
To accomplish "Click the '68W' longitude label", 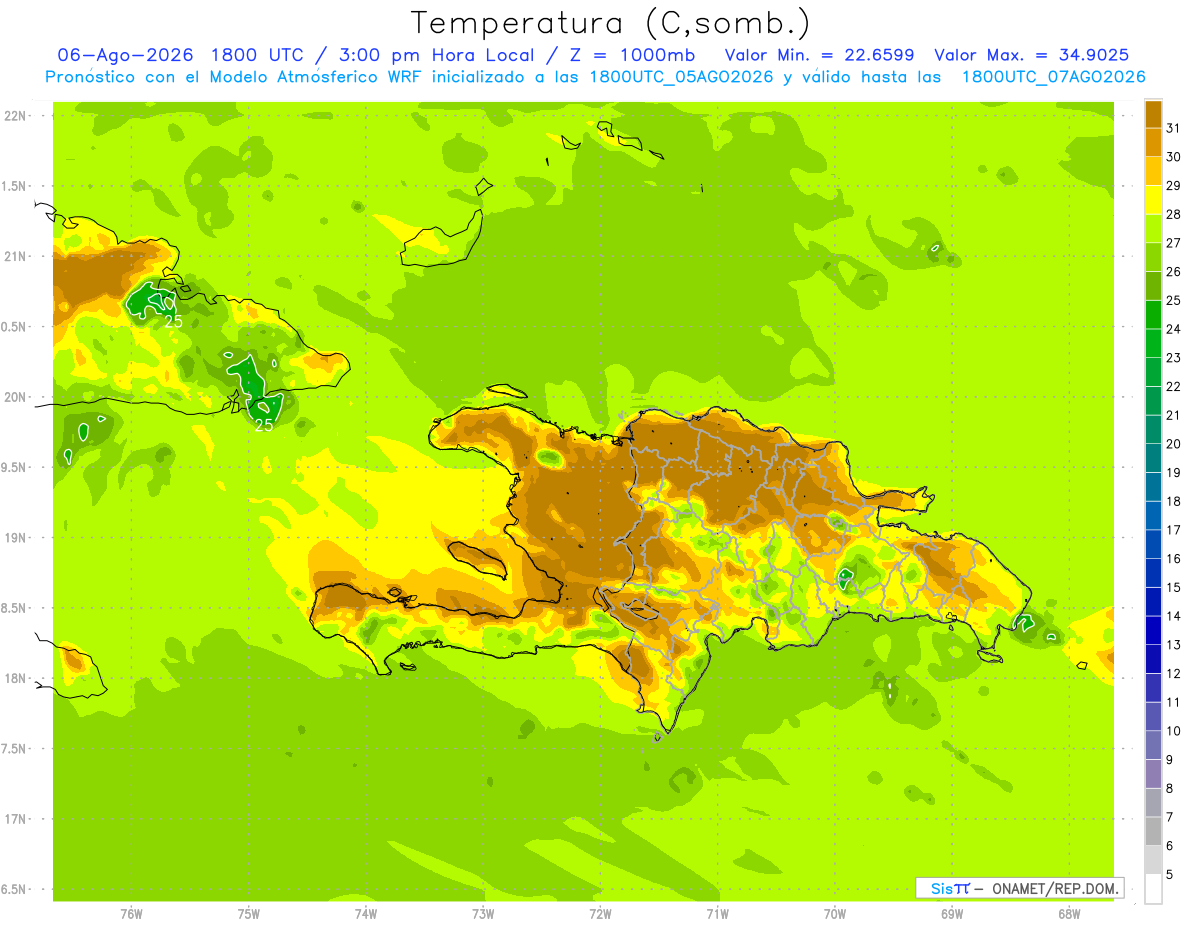I will pyautogui.click(x=1068, y=914).
